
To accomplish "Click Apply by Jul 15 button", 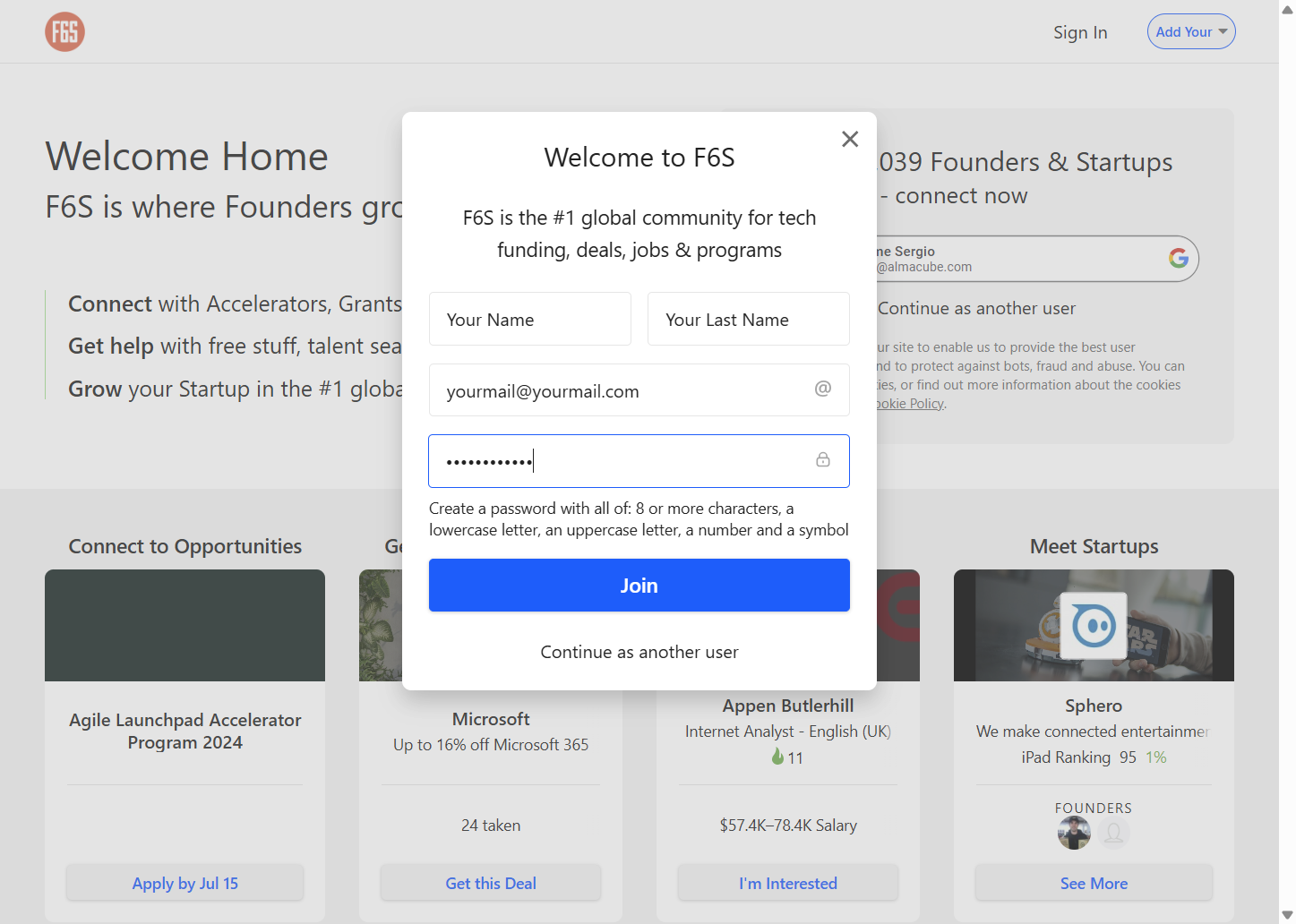I will tap(185, 883).
